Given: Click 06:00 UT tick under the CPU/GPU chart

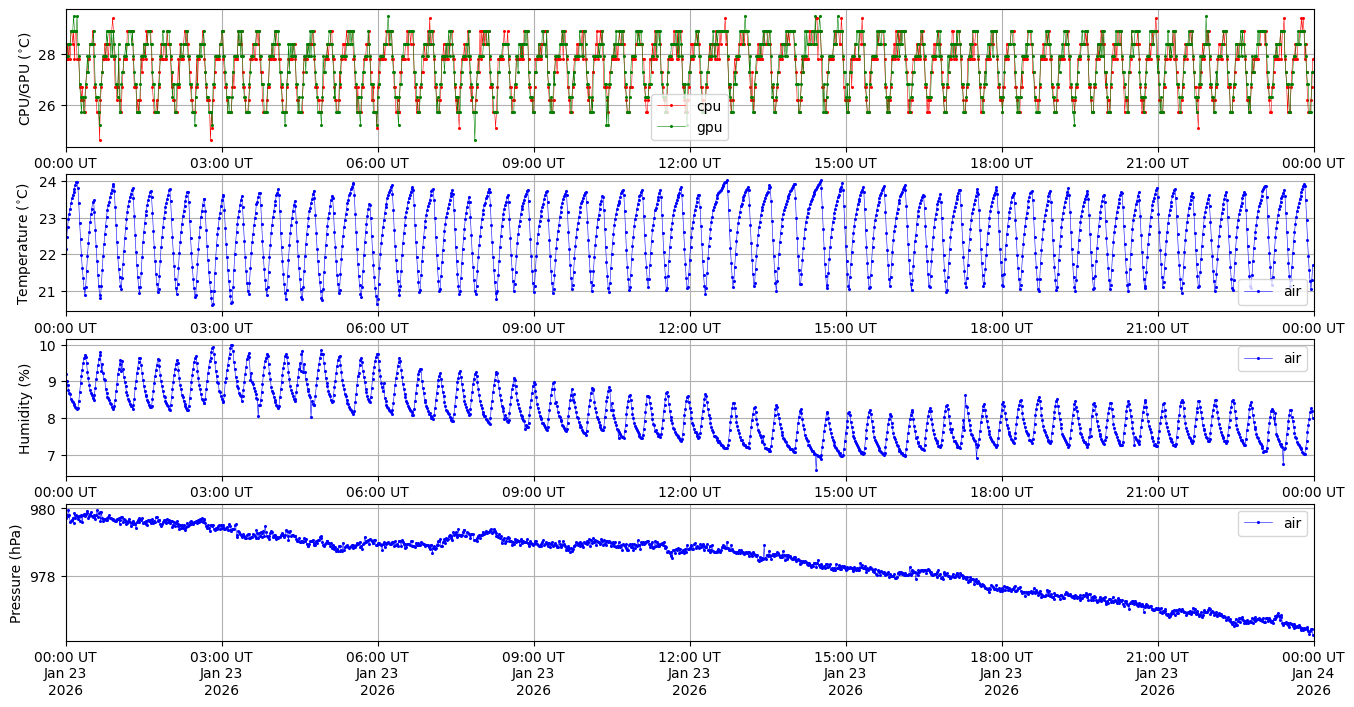Looking at the screenshot, I should pyautogui.click(x=378, y=163).
